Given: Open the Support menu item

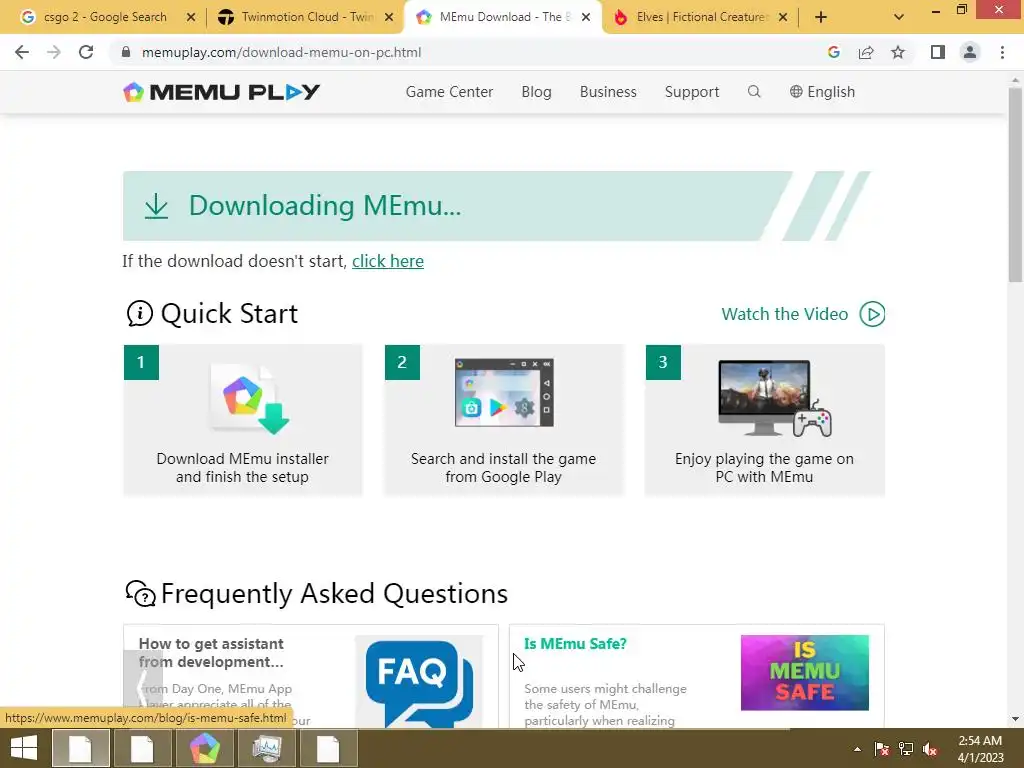Looking at the screenshot, I should [692, 92].
